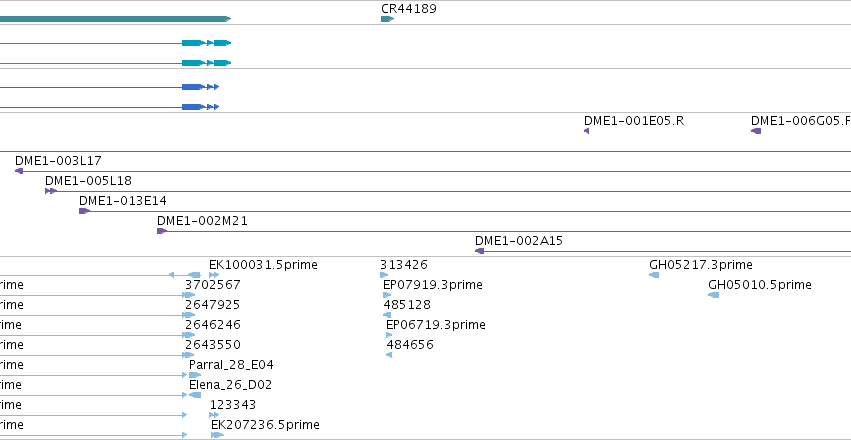
Task: Select the 2643550 feature label
Action: [x=213, y=345]
